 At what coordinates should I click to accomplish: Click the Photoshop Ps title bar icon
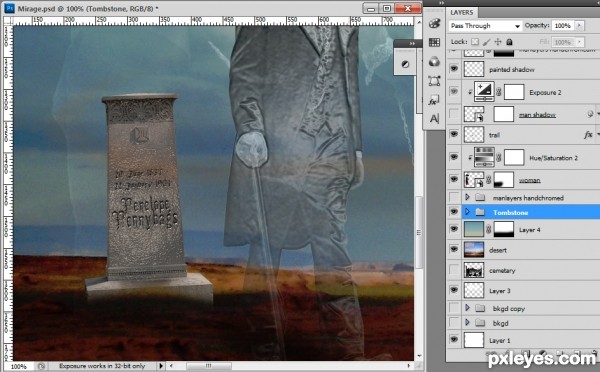(x=9, y=8)
